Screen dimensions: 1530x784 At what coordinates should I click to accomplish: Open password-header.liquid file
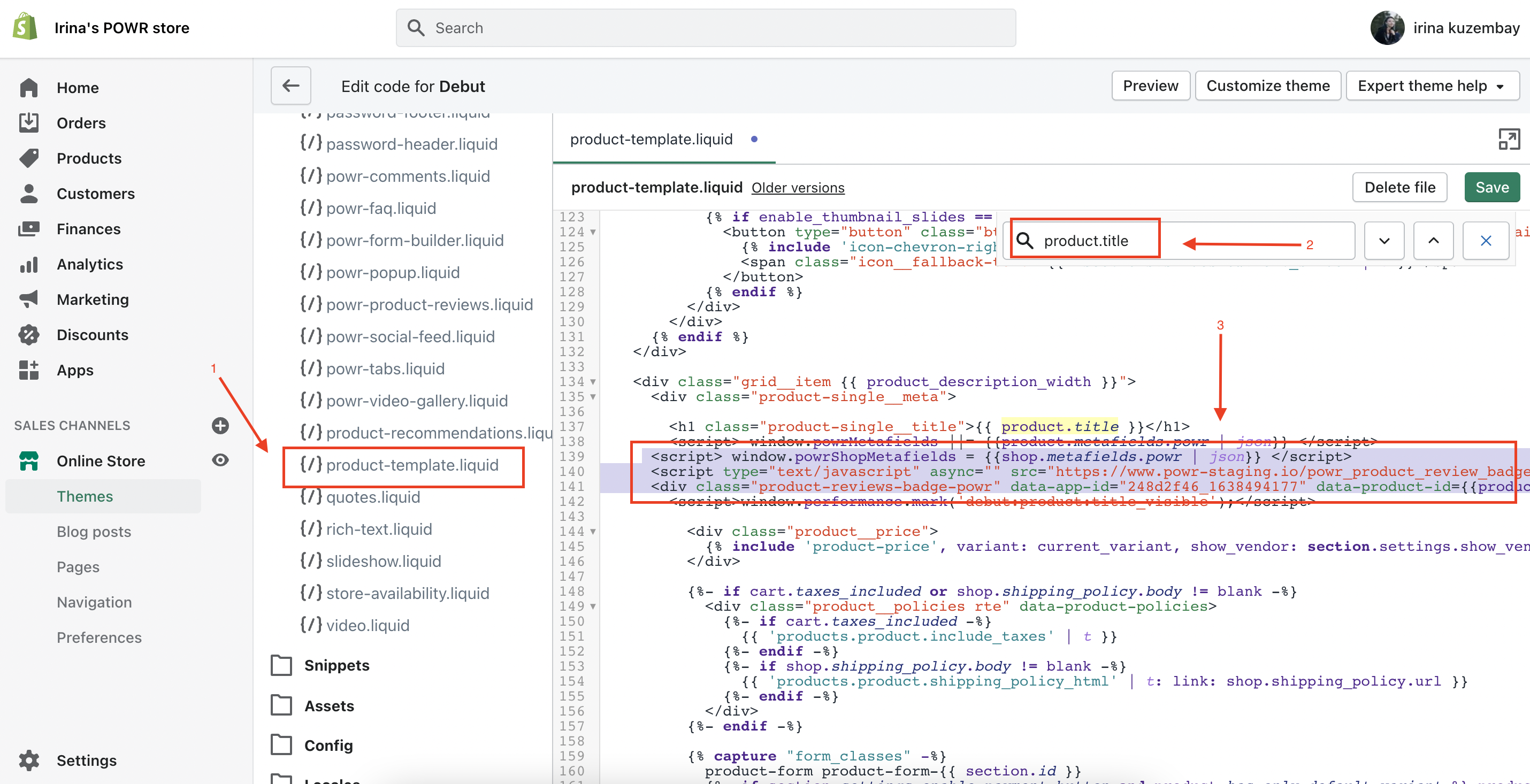click(399, 144)
